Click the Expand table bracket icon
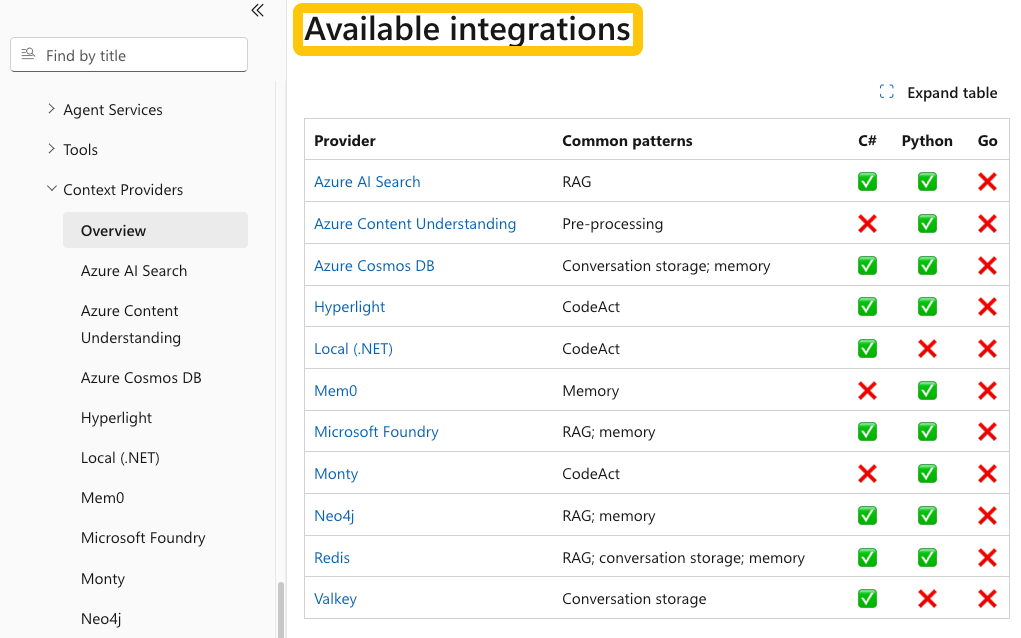1021x638 pixels. click(x=886, y=92)
